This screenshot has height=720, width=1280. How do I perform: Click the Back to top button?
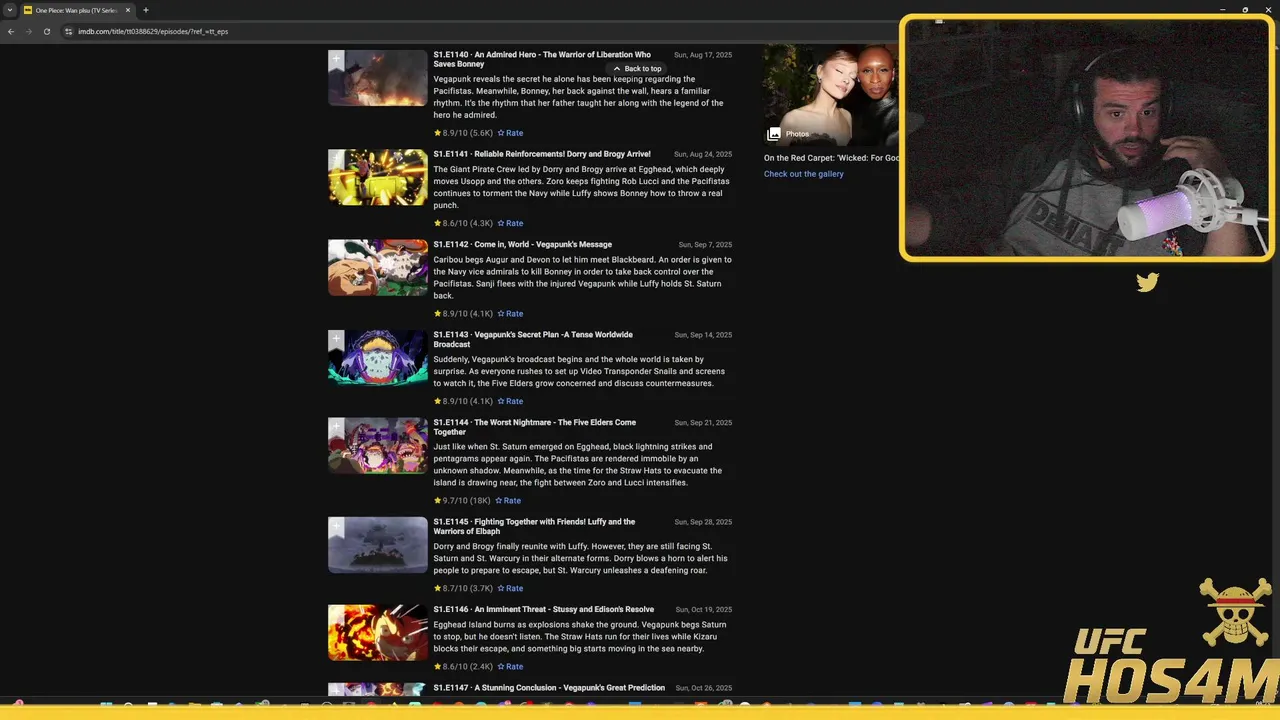[637, 69]
